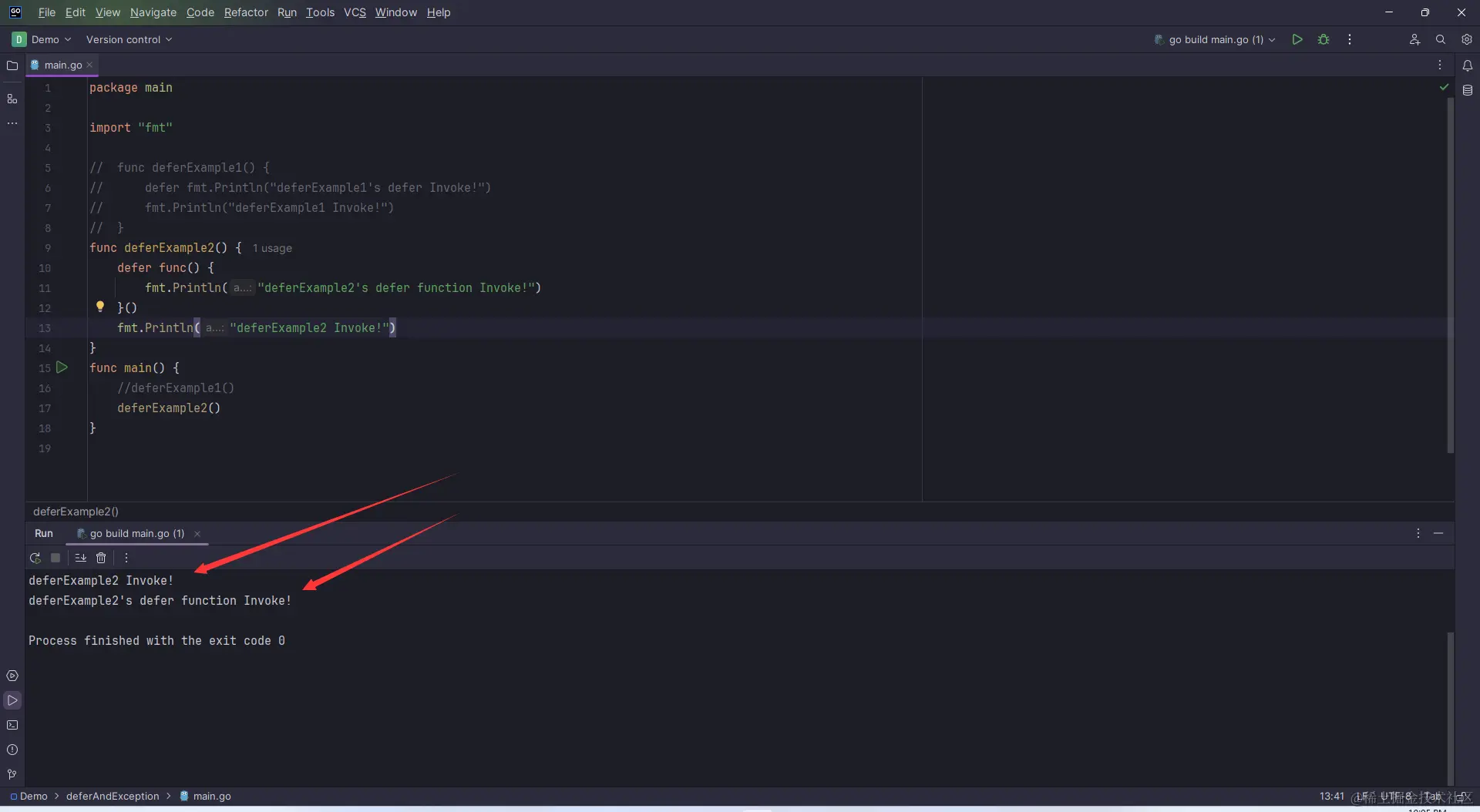Open the Code menu

[200, 12]
